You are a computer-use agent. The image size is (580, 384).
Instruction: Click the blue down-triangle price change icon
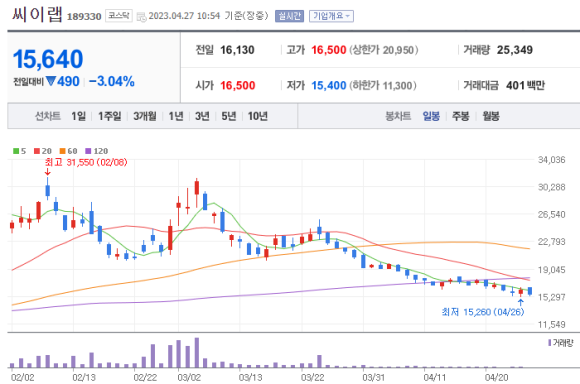[x=51, y=81]
